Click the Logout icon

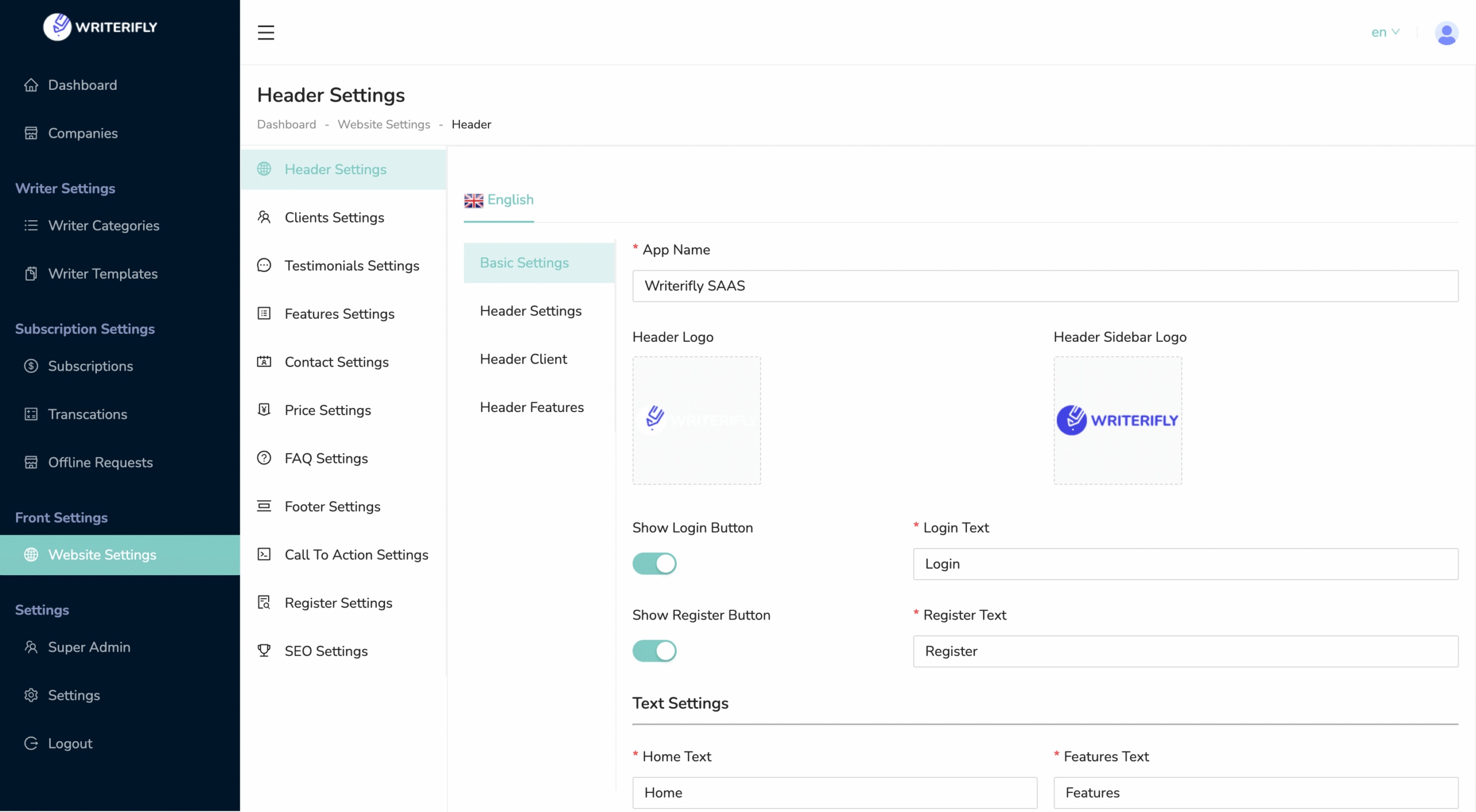coord(31,743)
